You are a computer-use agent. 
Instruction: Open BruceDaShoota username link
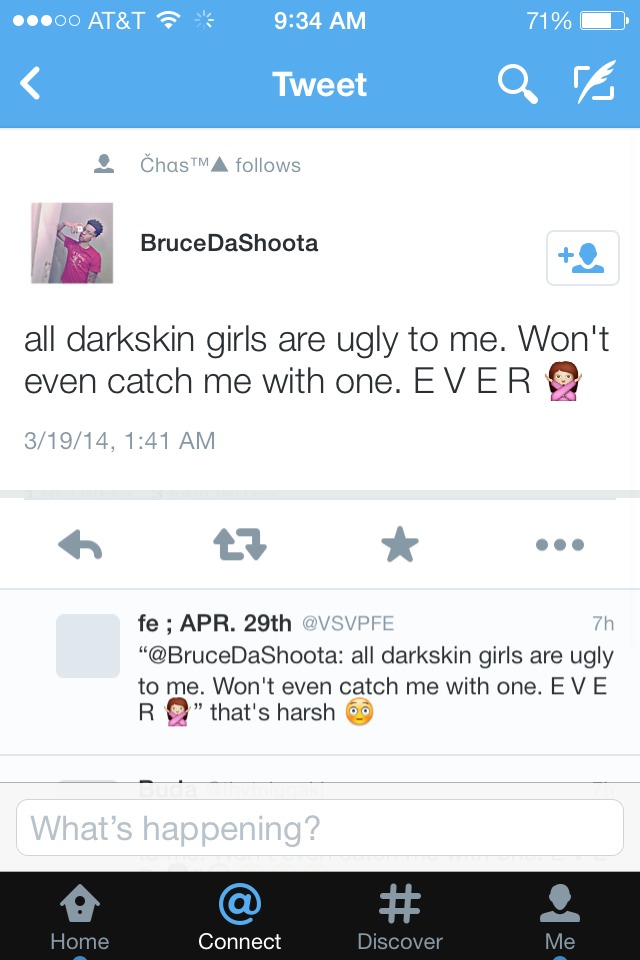pos(229,243)
